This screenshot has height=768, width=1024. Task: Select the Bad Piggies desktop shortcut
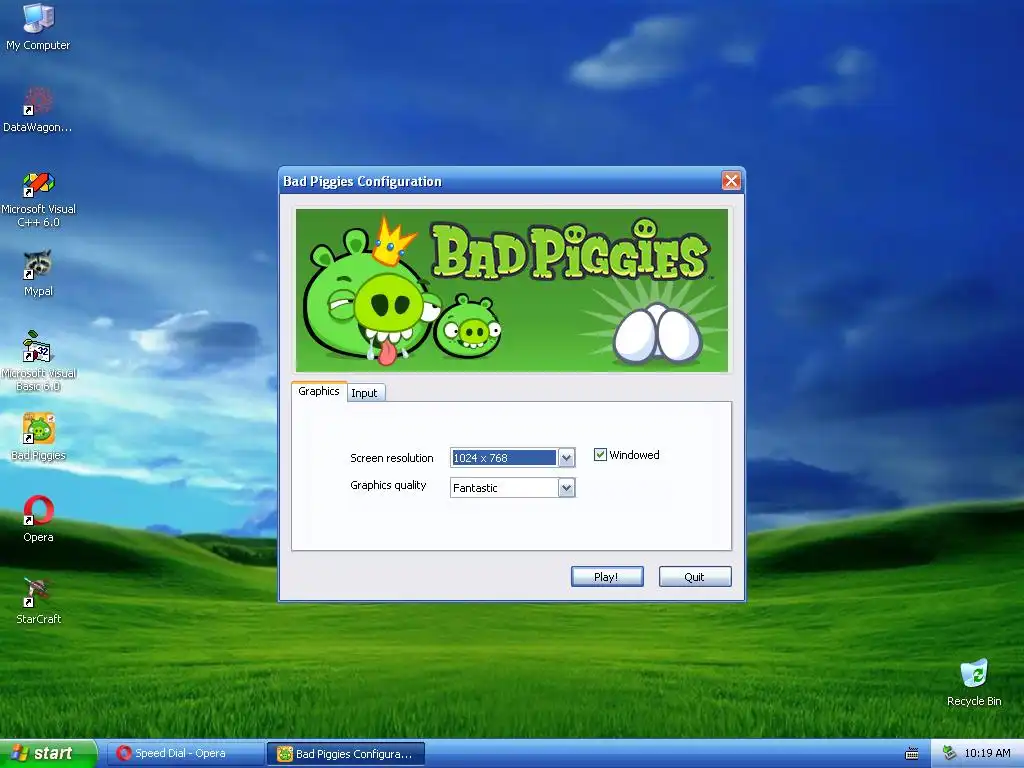coord(38,436)
